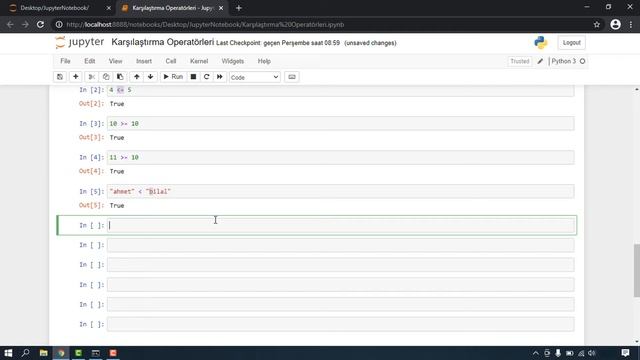This screenshot has width=640, height=360.
Task: Bookmark this page with star icon
Action: 597,24
